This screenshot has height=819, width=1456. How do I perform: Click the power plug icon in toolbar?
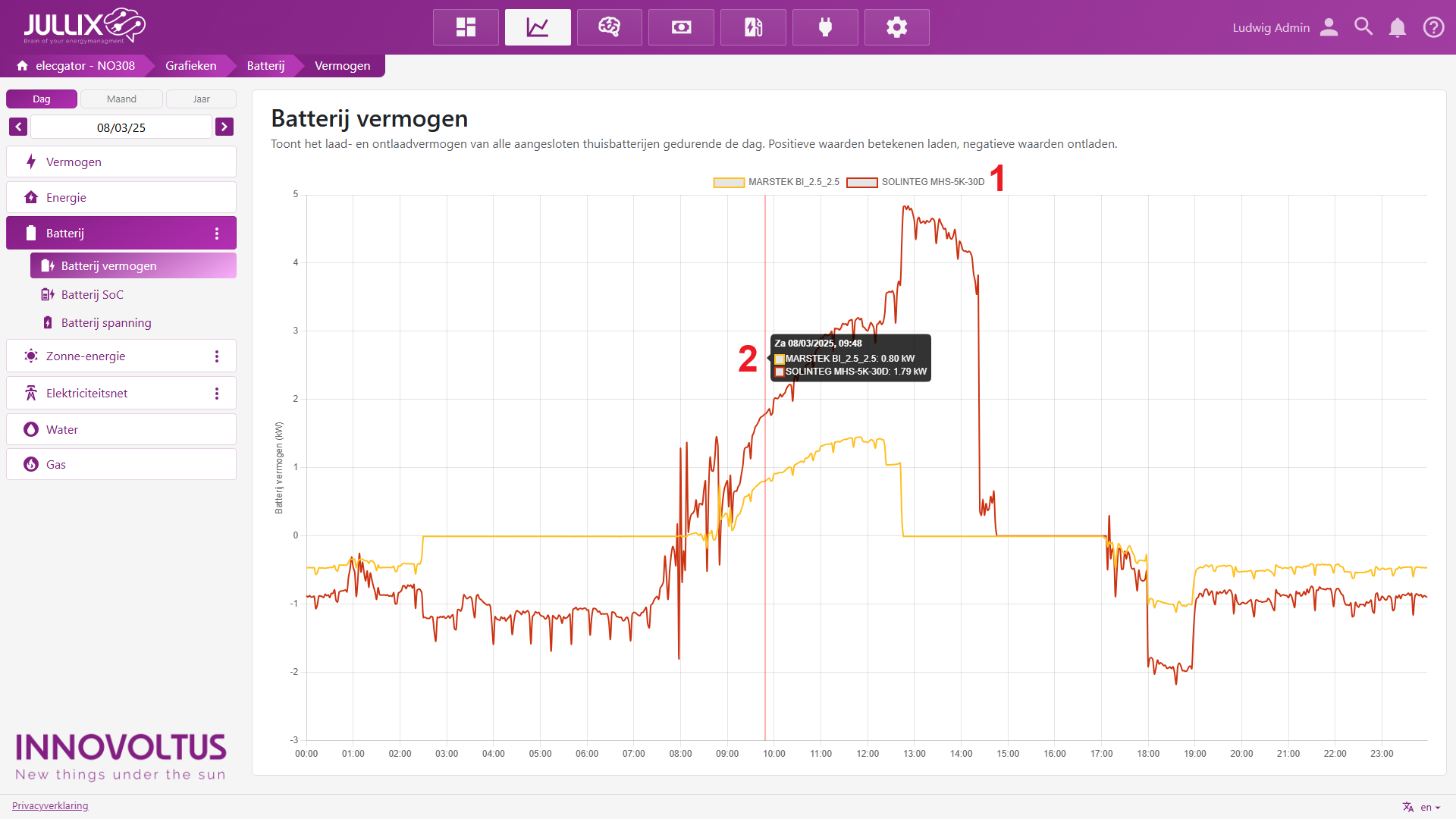(x=825, y=27)
